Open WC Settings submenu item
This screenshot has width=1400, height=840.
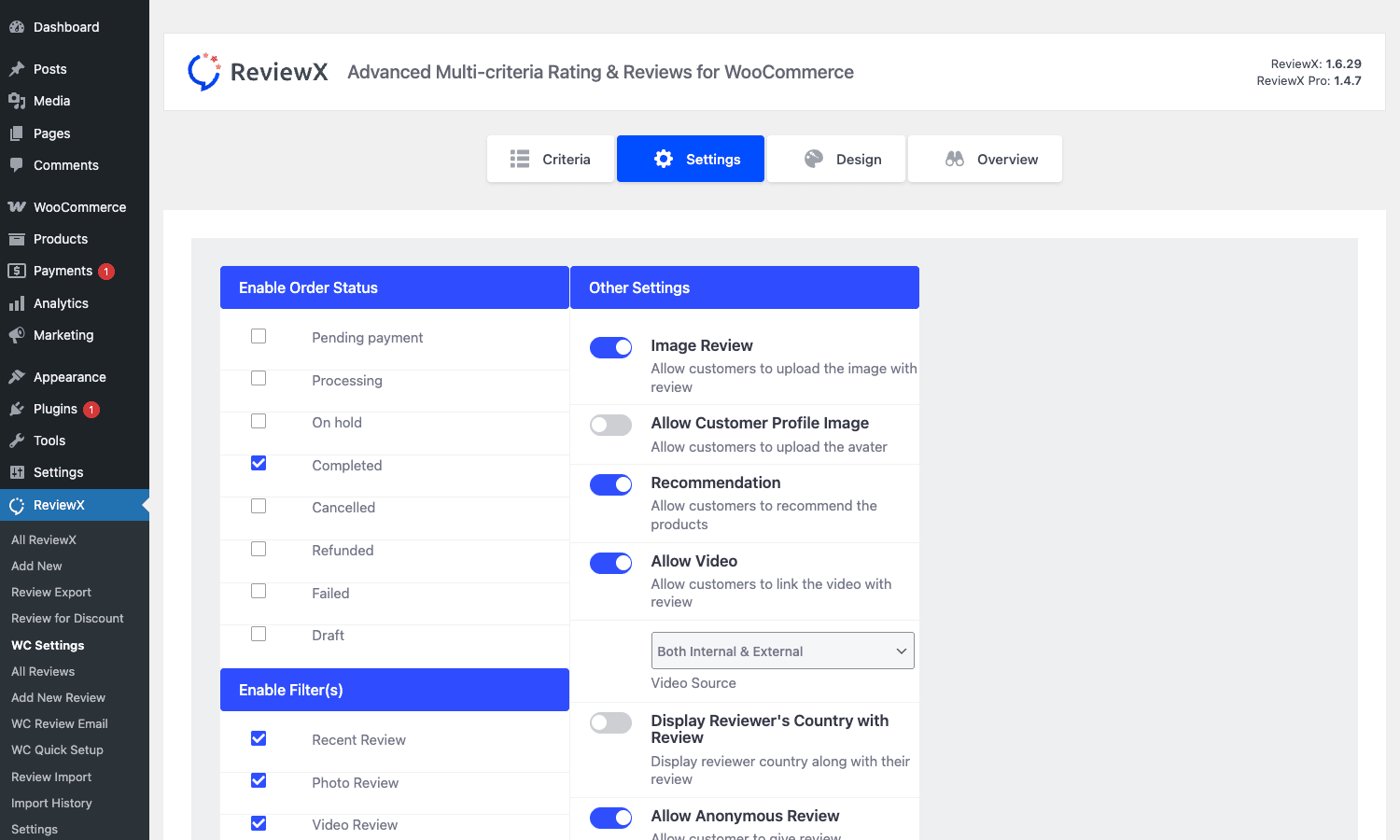click(x=48, y=645)
